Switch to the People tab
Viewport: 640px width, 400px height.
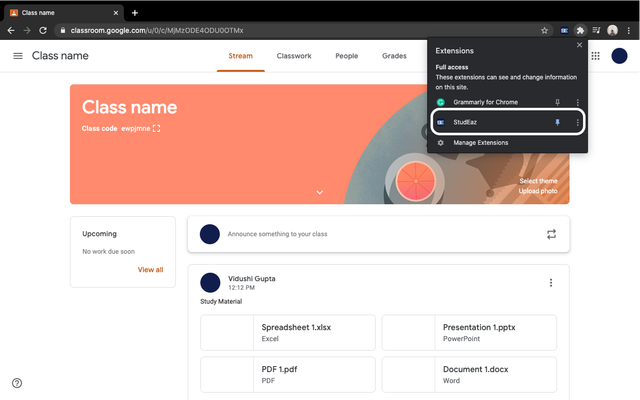pos(347,56)
